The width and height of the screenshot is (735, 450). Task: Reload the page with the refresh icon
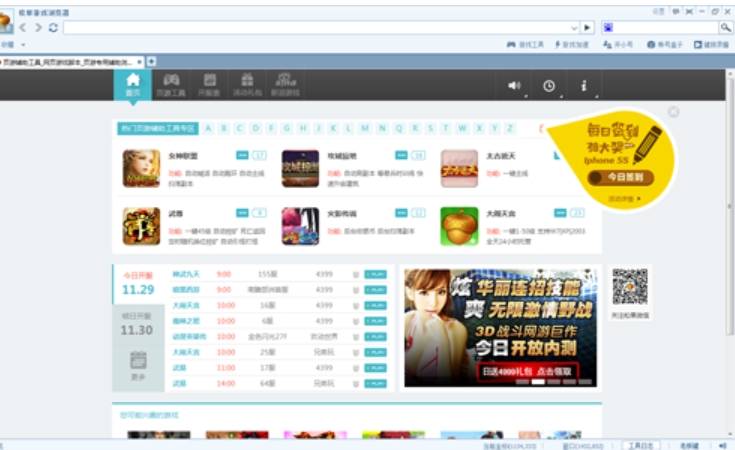pyautogui.click(x=53, y=28)
